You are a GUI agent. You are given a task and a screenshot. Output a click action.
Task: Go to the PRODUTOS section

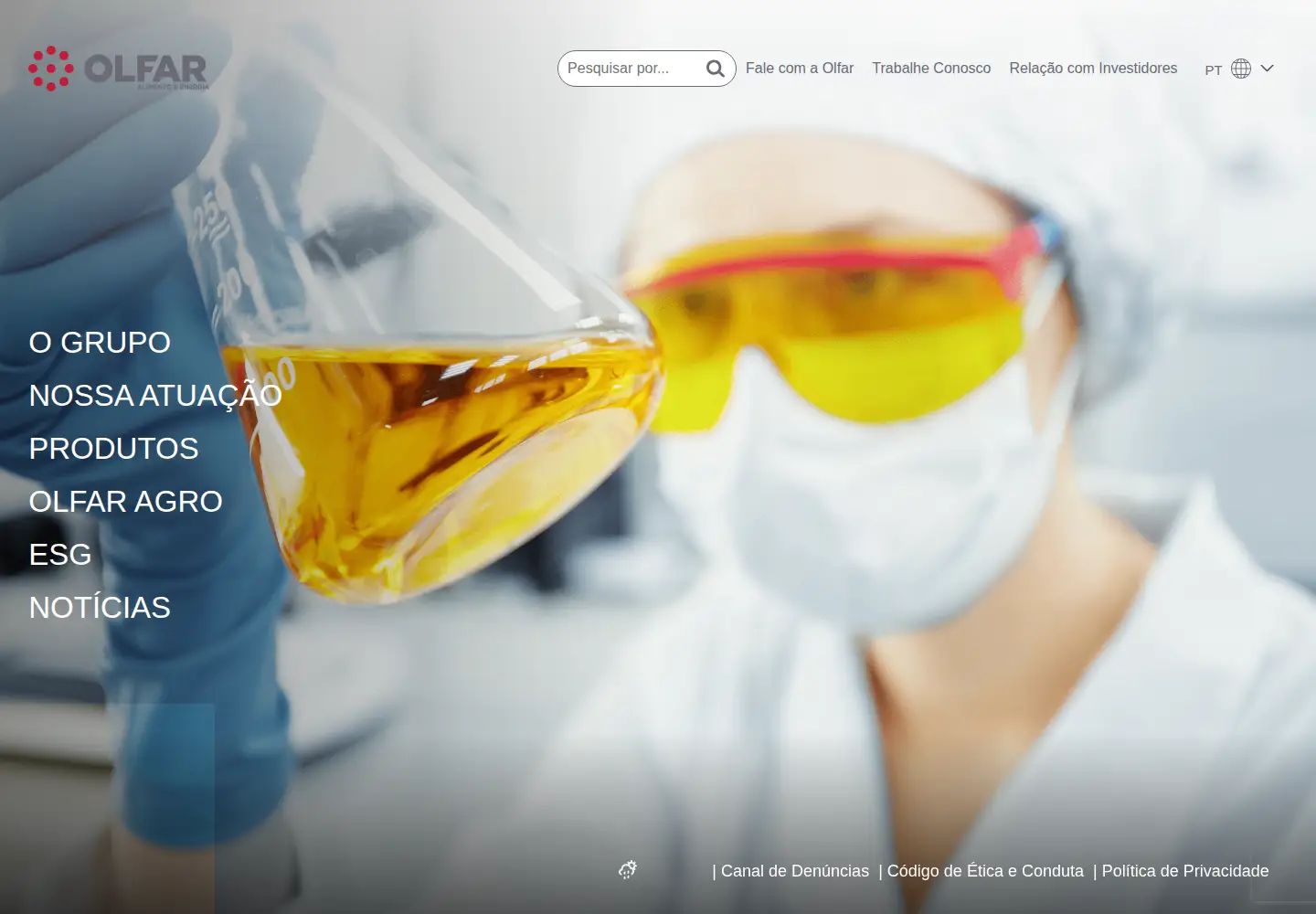click(x=114, y=449)
